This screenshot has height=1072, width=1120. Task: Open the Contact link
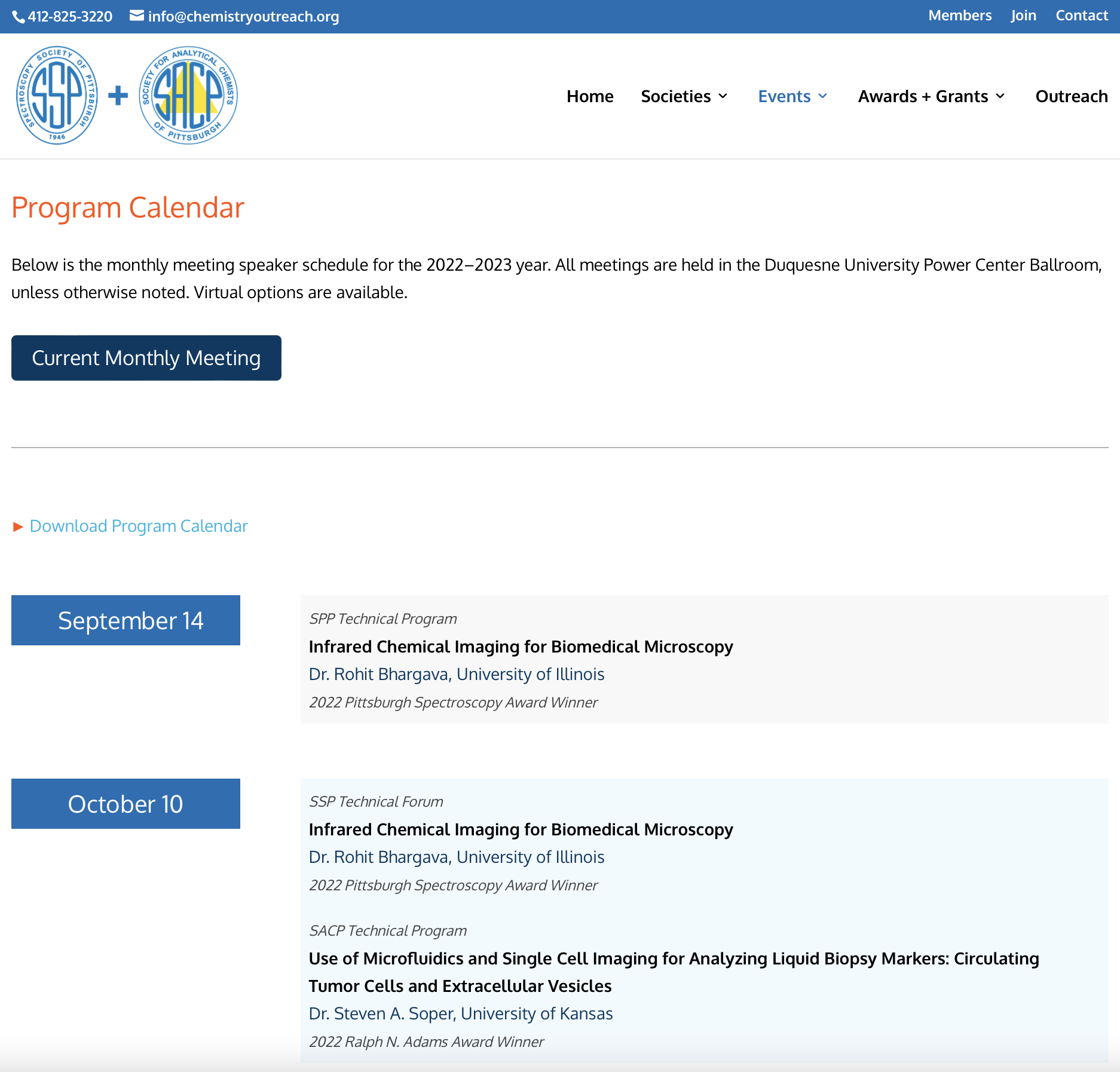pyautogui.click(x=1082, y=16)
